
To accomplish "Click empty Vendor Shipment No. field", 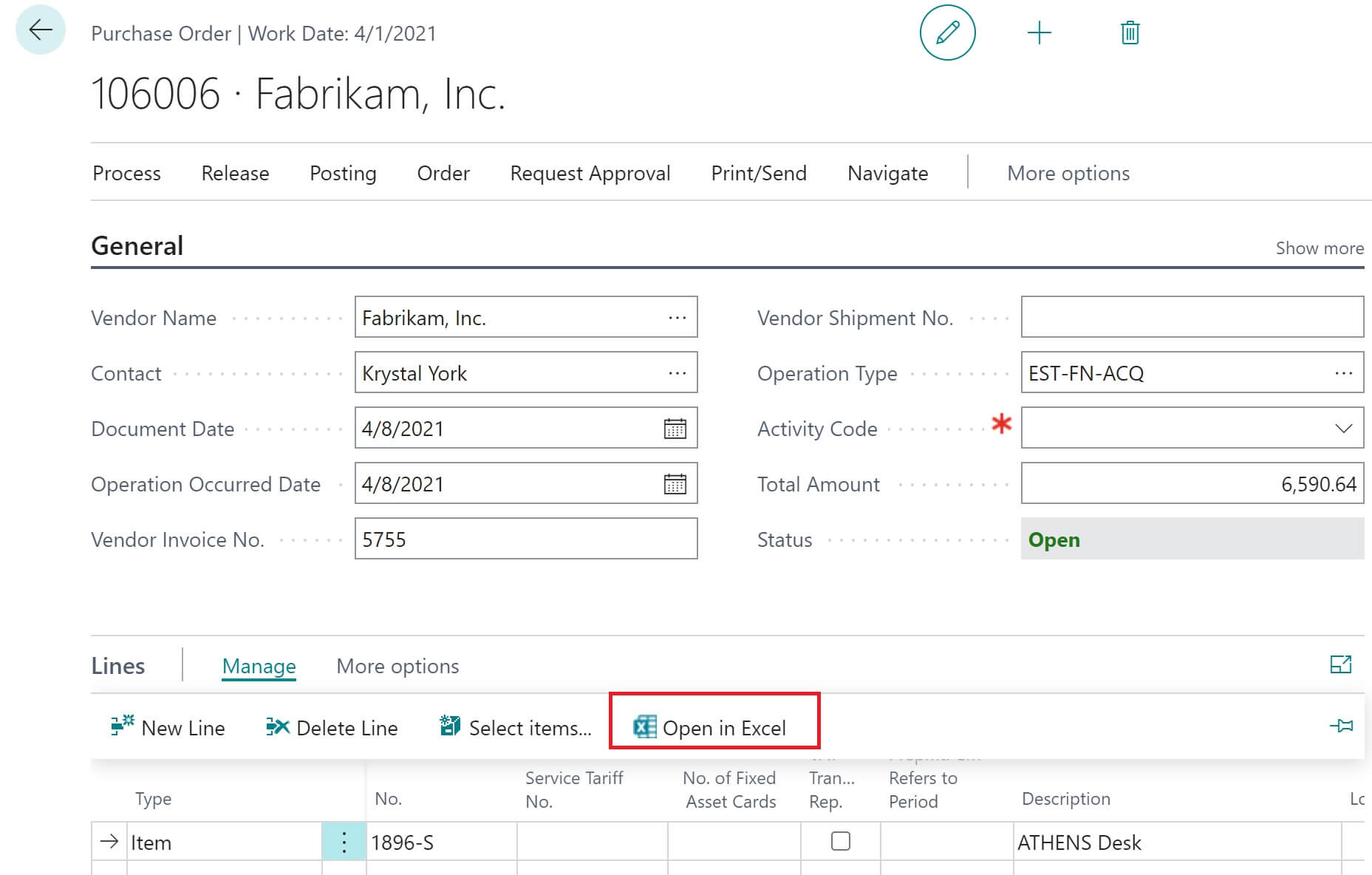I will tap(1192, 317).
